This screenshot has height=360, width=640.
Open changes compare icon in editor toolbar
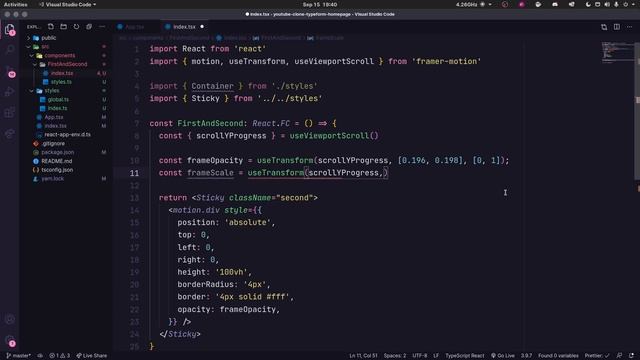(x=604, y=27)
